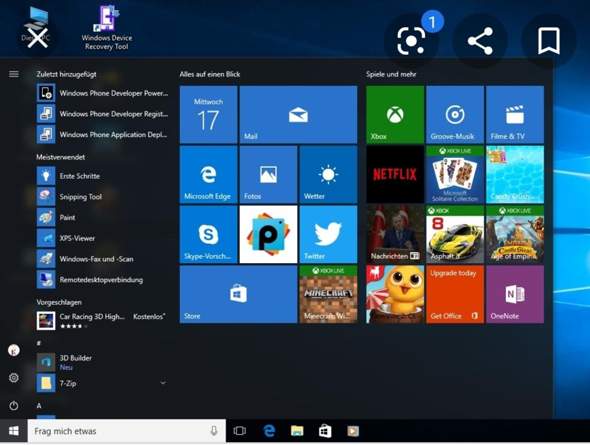Open the OneNote tile

pos(515,294)
